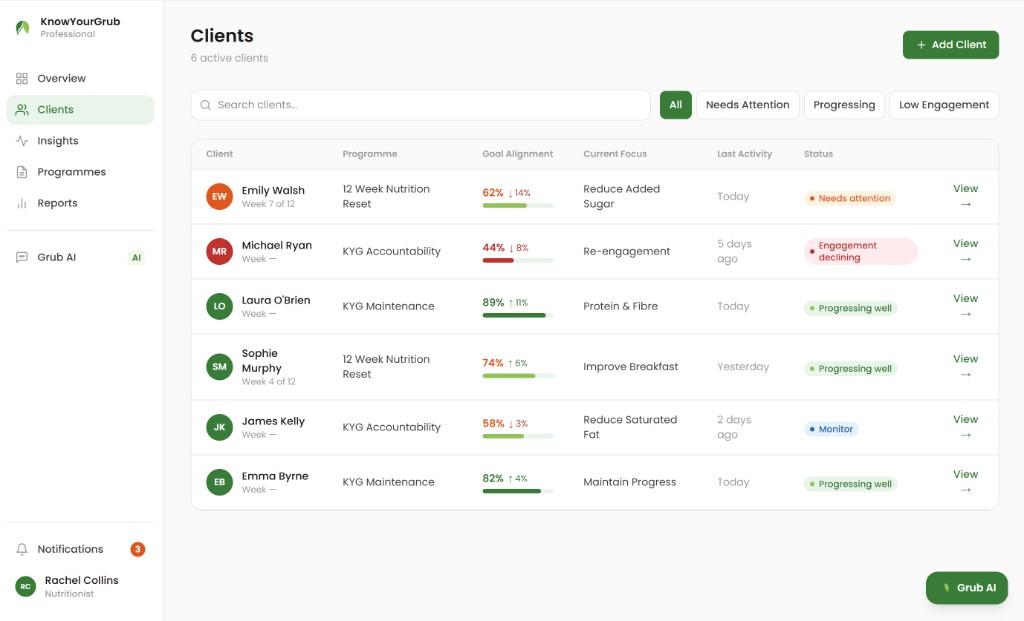Click the Improve Breakfast focus cell

pyautogui.click(x=630, y=367)
